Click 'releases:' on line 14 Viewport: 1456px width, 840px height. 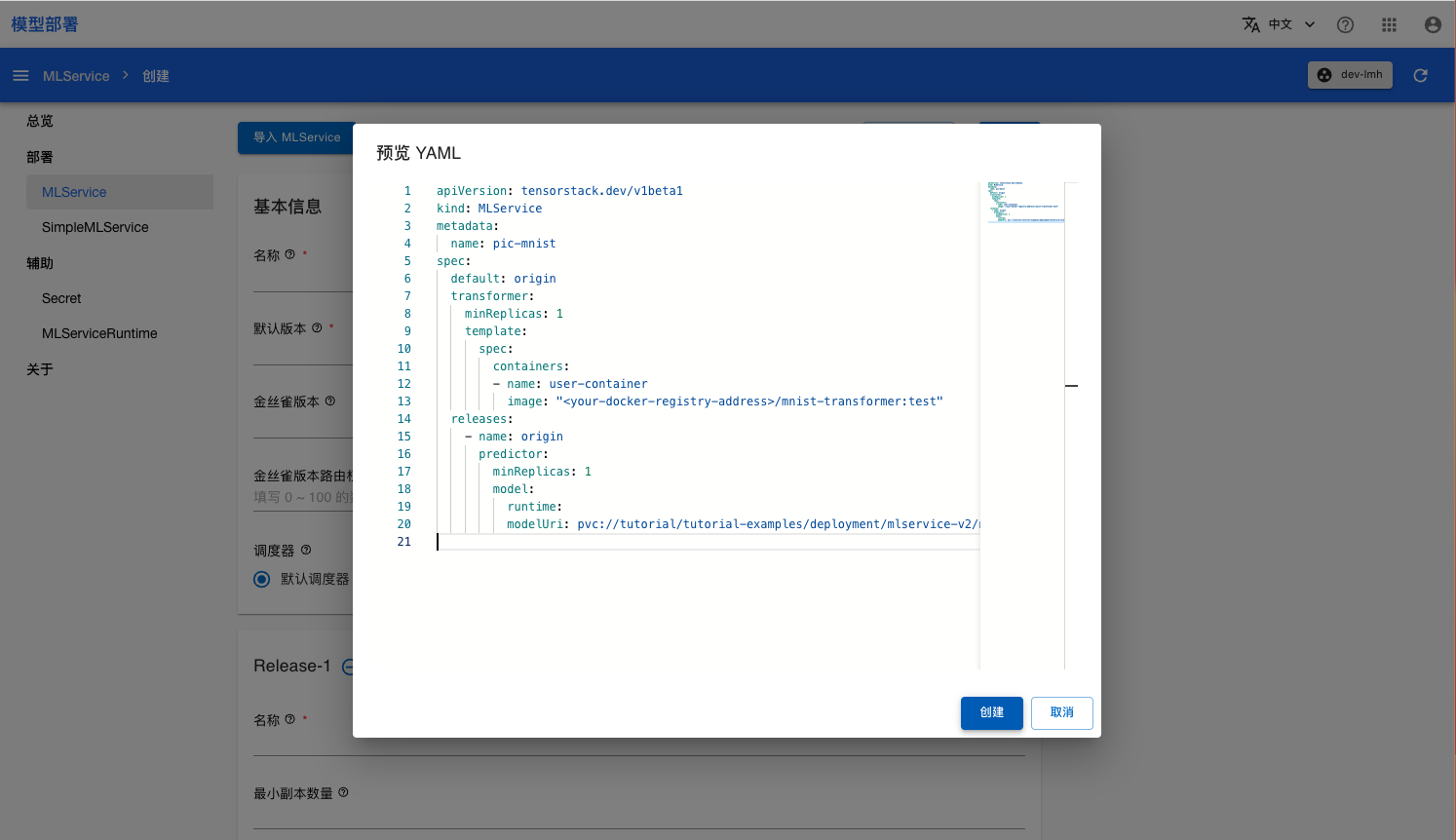[481, 419]
